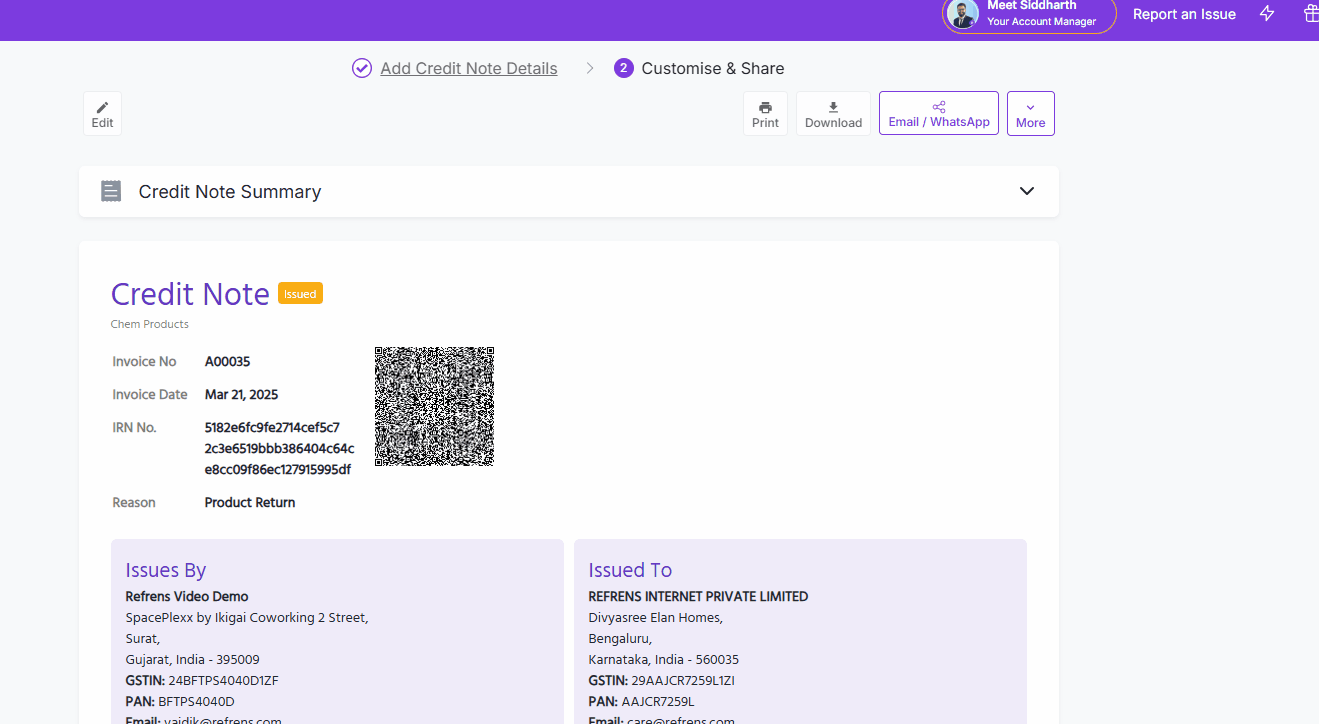Click PAN AAJCR7259L value

coord(658,701)
